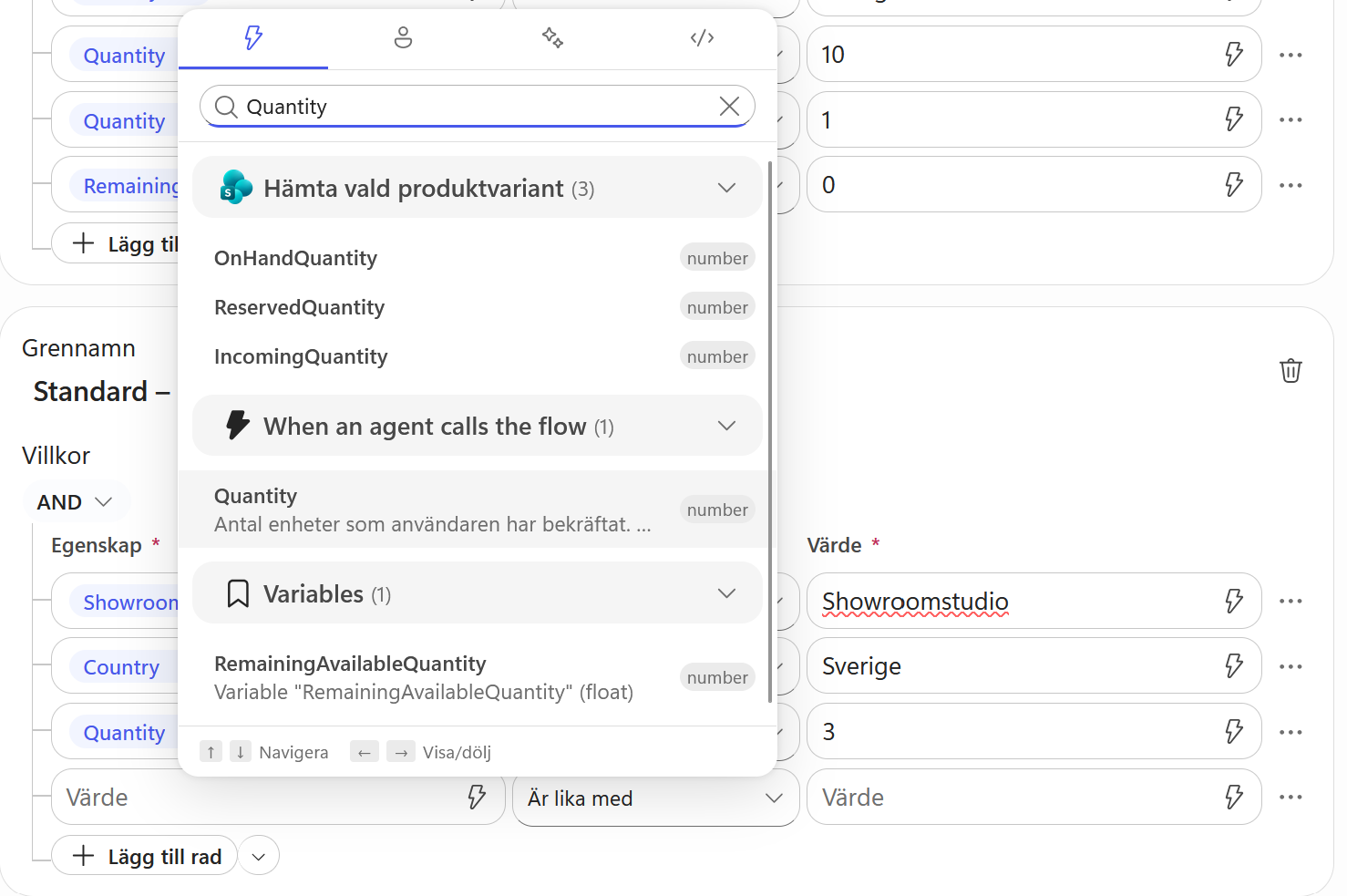The height and width of the screenshot is (896, 1347).
Task: Click the scrollbar of the dynamic content popup
Action: coord(770,432)
